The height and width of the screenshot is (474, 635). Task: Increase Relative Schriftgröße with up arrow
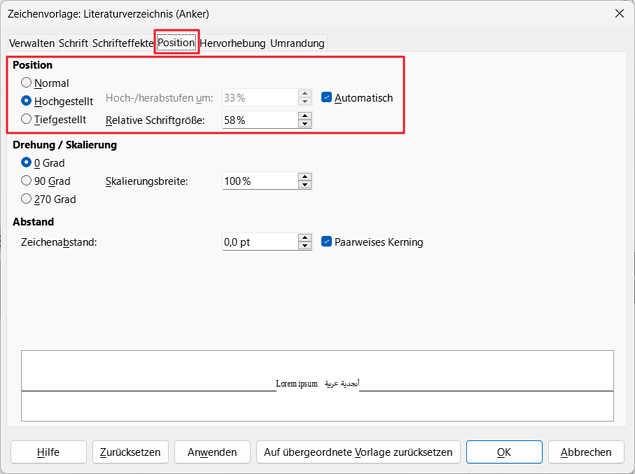[x=305, y=116]
